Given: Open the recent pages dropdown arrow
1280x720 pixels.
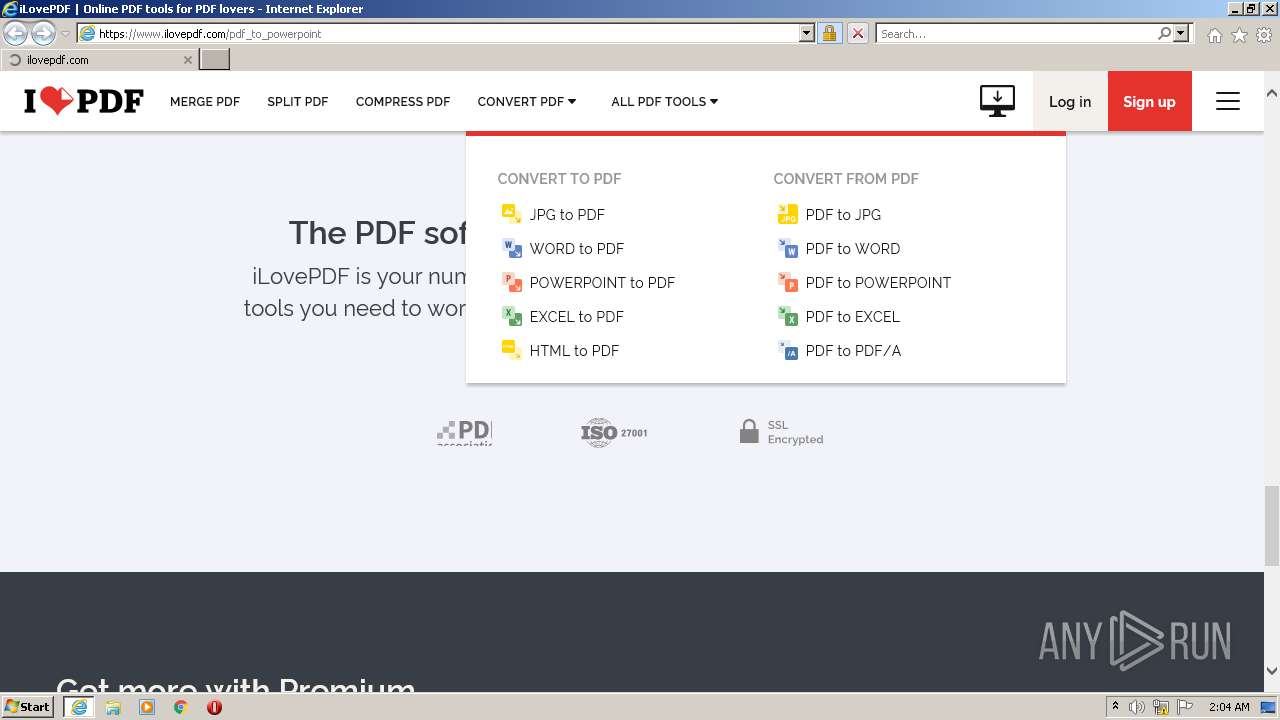Looking at the screenshot, I should tap(66, 34).
